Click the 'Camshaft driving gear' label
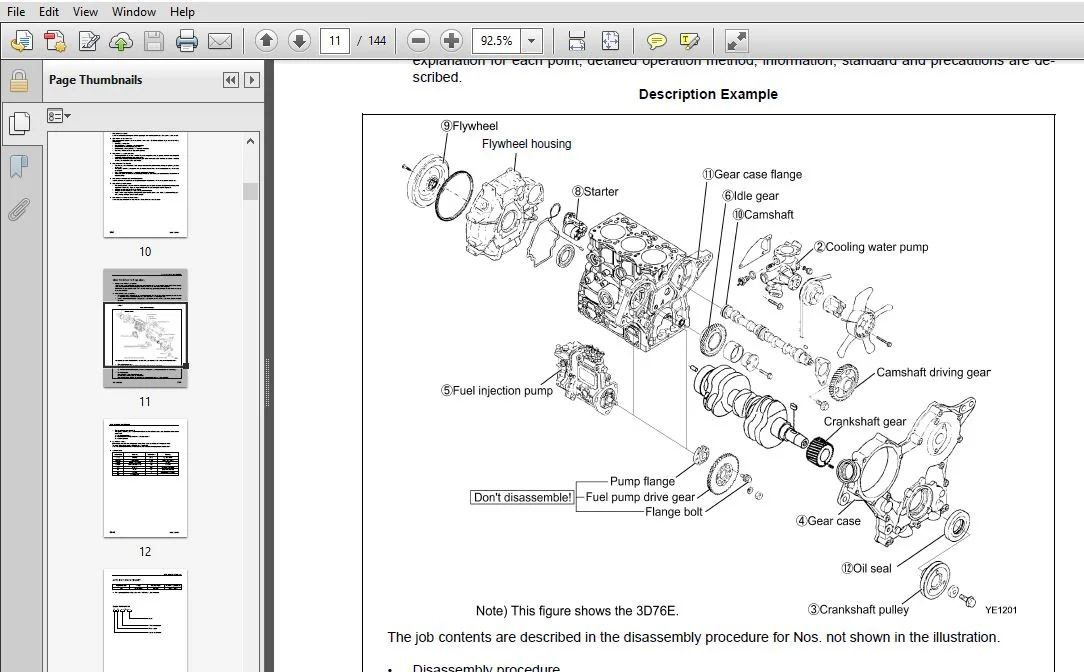Screen dimensions: 1084x672 pos(933,372)
